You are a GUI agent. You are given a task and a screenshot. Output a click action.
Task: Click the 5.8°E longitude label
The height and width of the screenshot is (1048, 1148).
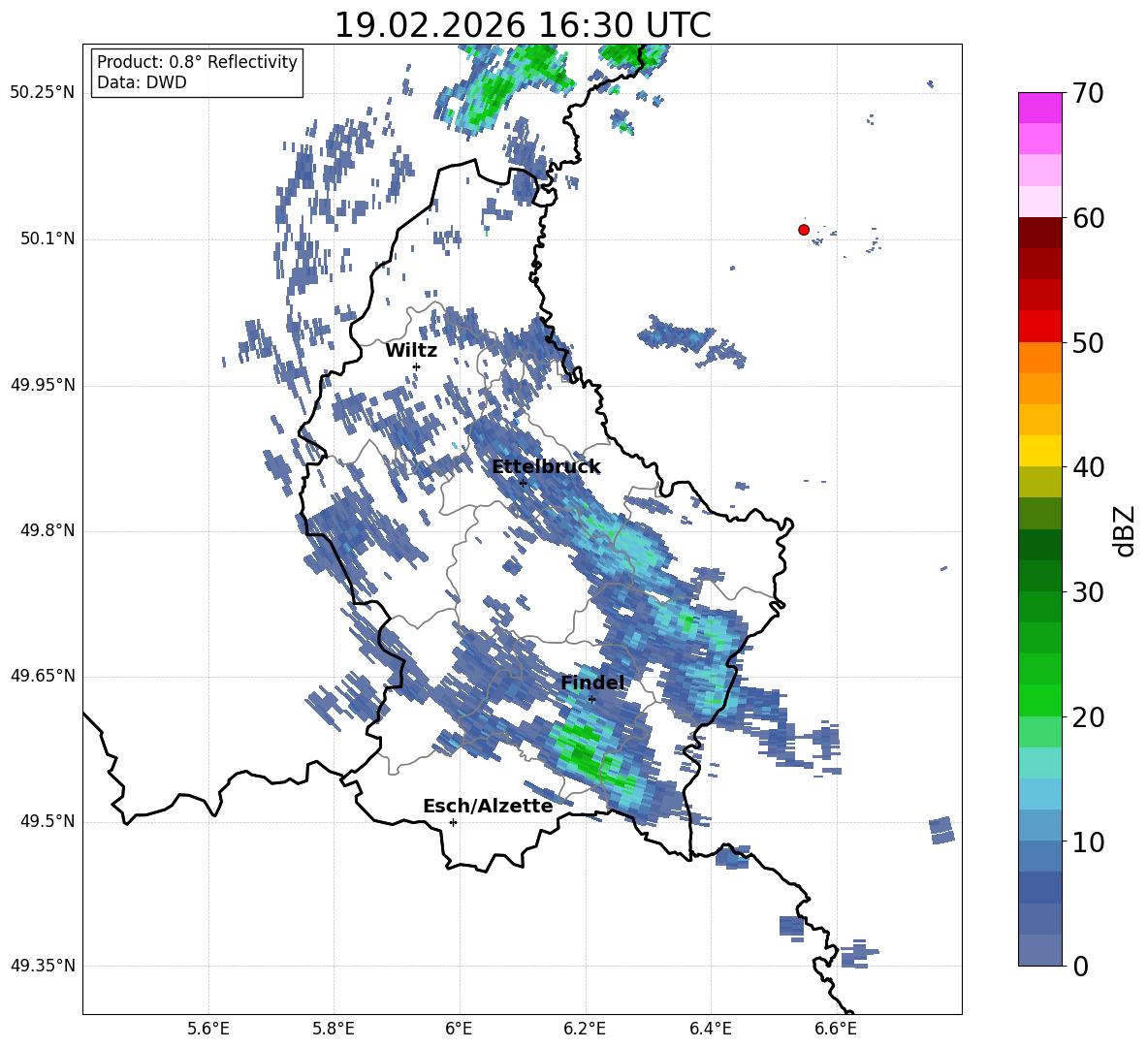click(x=334, y=1029)
